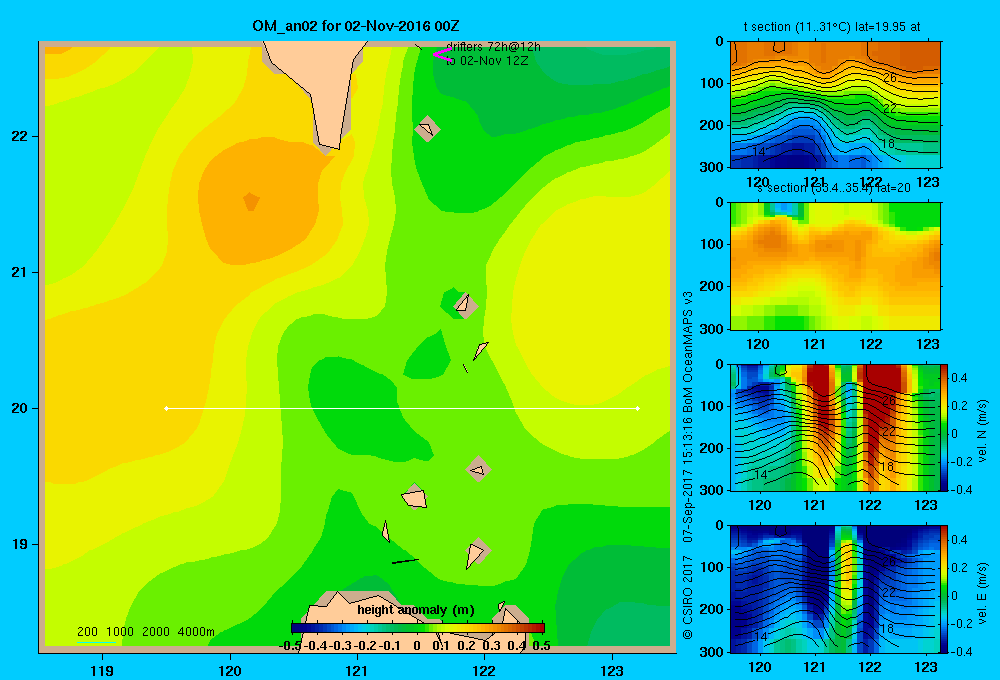Click the eastward velocity section plot
Screen dimensions: 1000x680
[835, 589]
